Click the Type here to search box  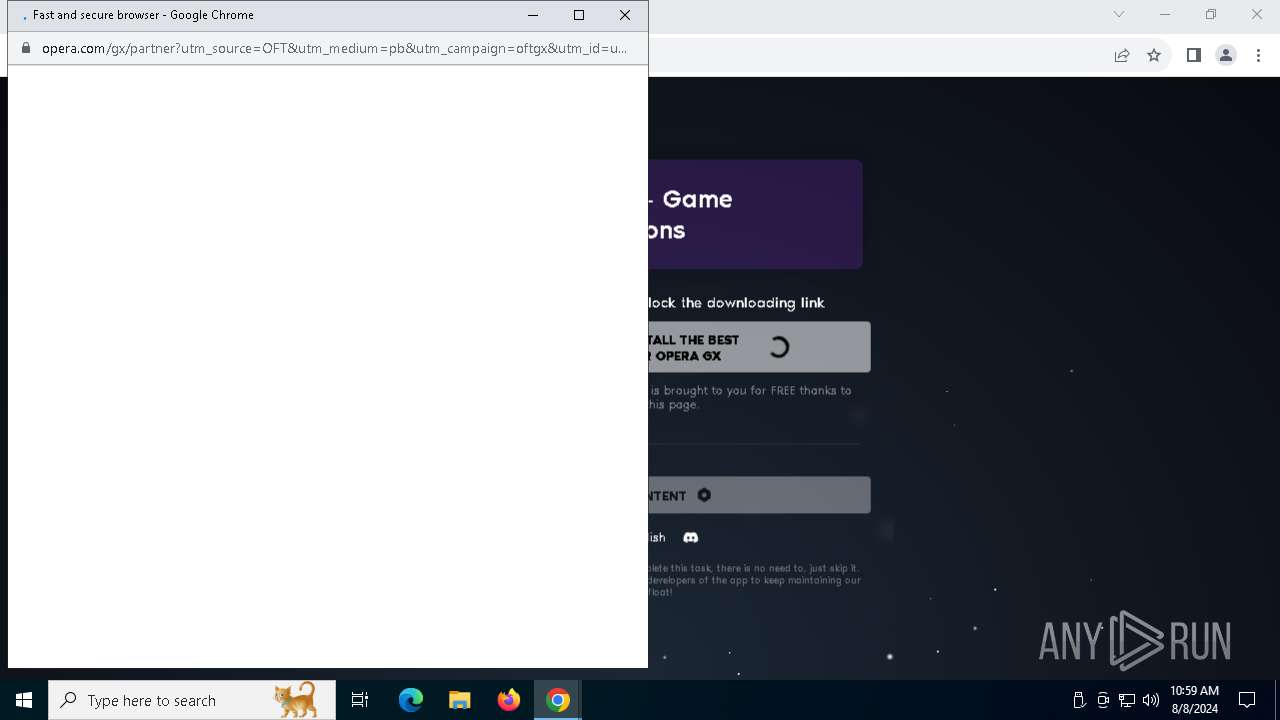click(x=192, y=700)
